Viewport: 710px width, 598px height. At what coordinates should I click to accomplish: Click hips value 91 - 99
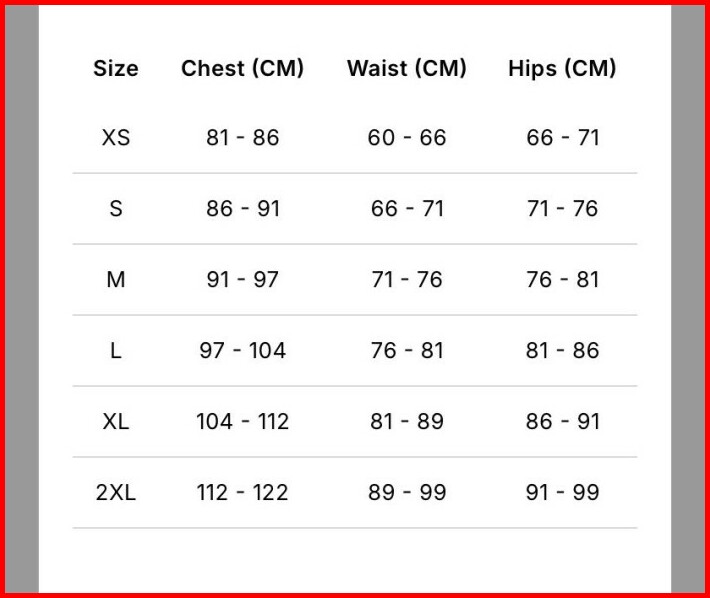562,493
